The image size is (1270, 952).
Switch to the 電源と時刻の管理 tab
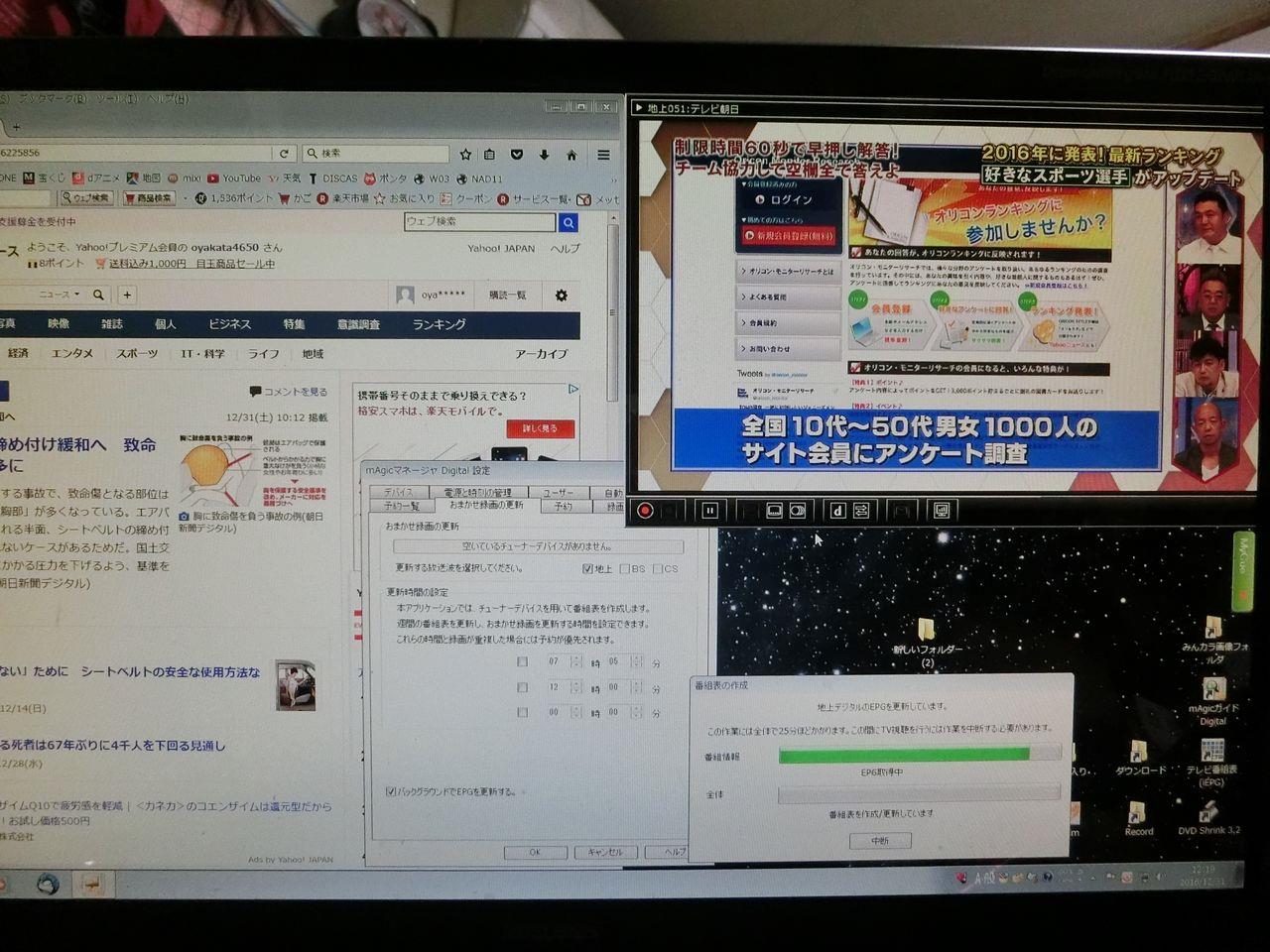[x=477, y=492]
